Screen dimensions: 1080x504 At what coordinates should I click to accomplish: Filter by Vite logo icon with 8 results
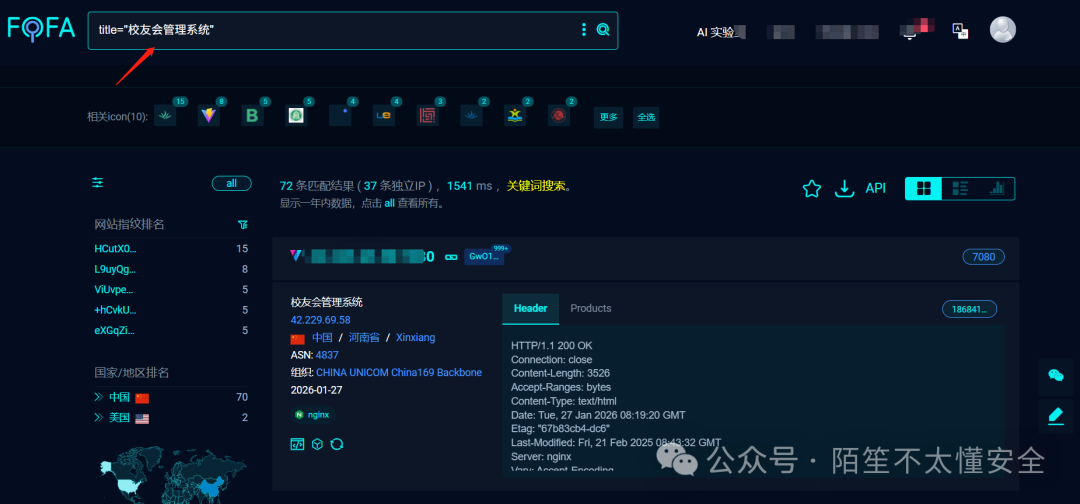pos(209,116)
